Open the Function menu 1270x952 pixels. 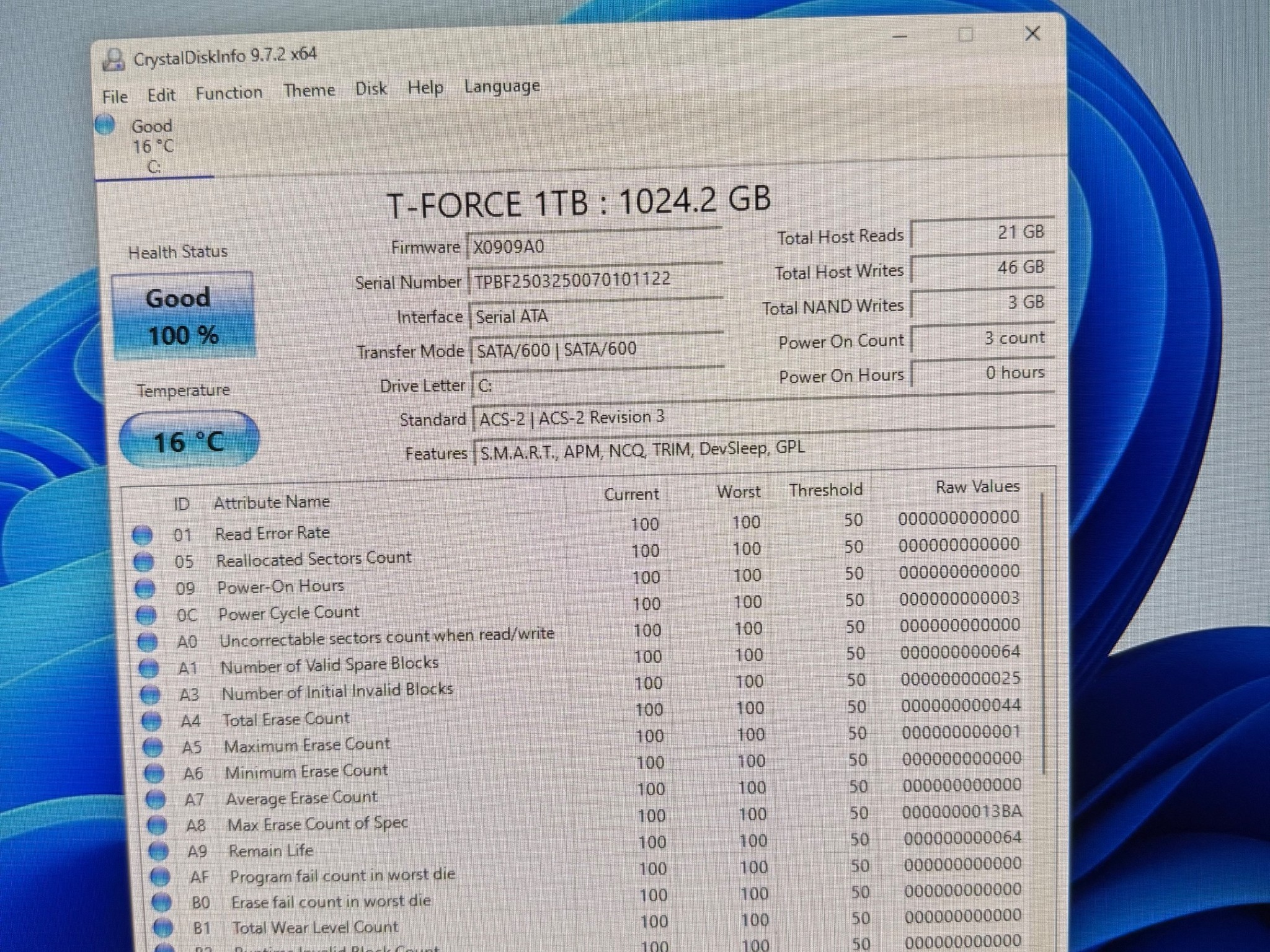[x=229, y=93]
